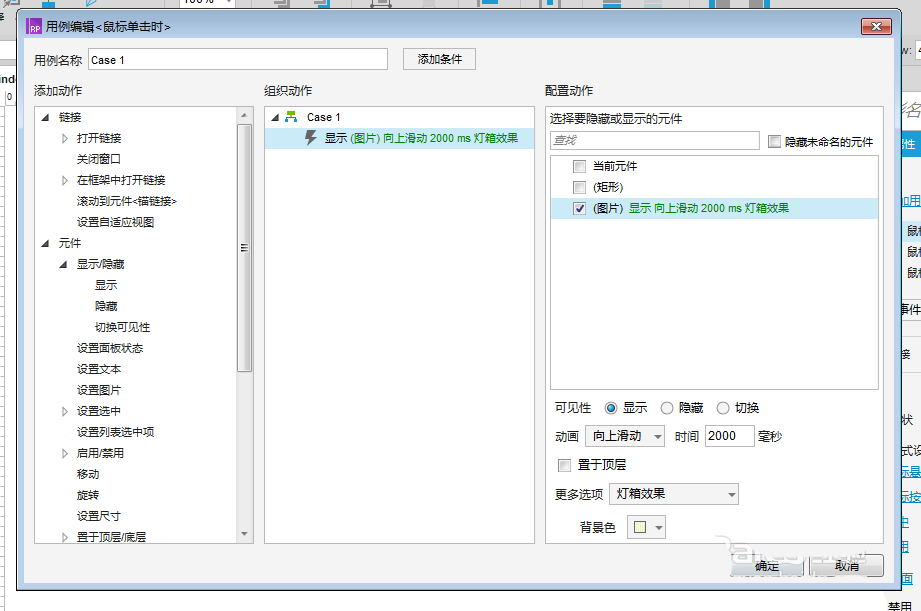The width and height of the screenshot is (921, 611).
Task: Expand the 置于顶层/底层 tree node
Action: [65, 537]
